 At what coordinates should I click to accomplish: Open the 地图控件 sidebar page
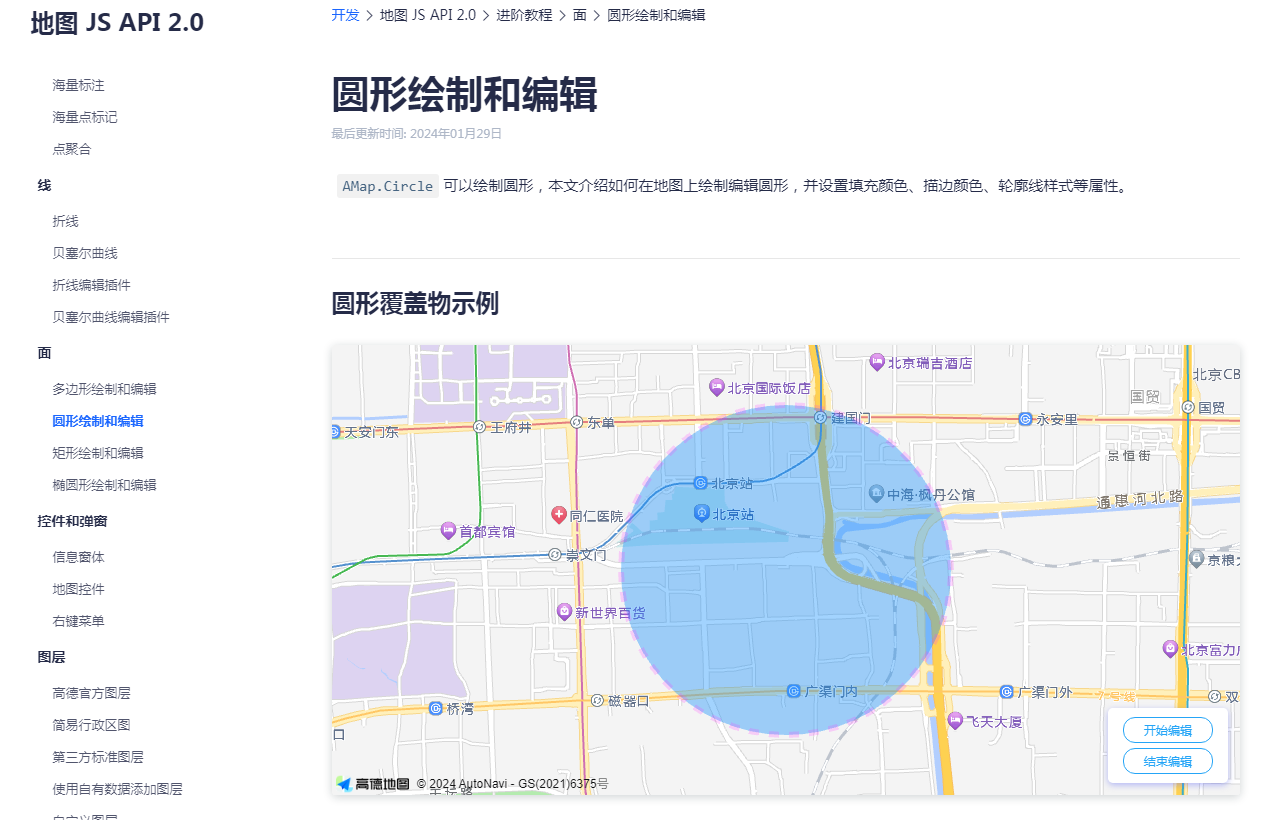click(78, 589)
